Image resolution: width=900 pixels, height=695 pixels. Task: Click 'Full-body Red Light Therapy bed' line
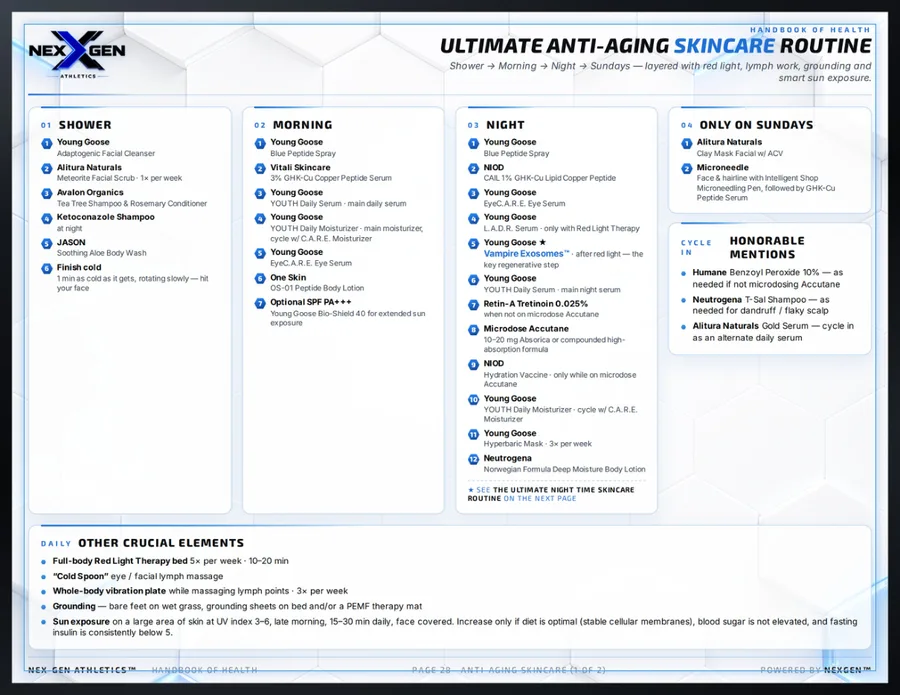pyautogui.click(x=170, y=561)
